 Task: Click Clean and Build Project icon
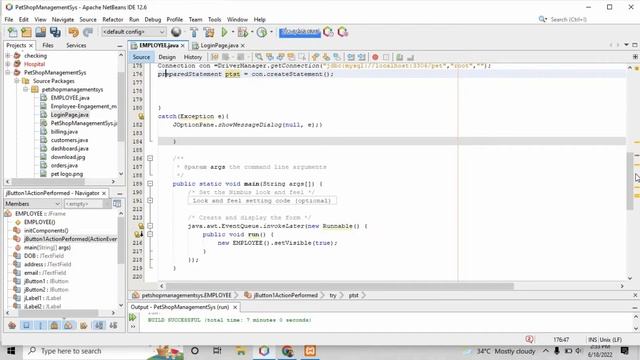(209, 32)
